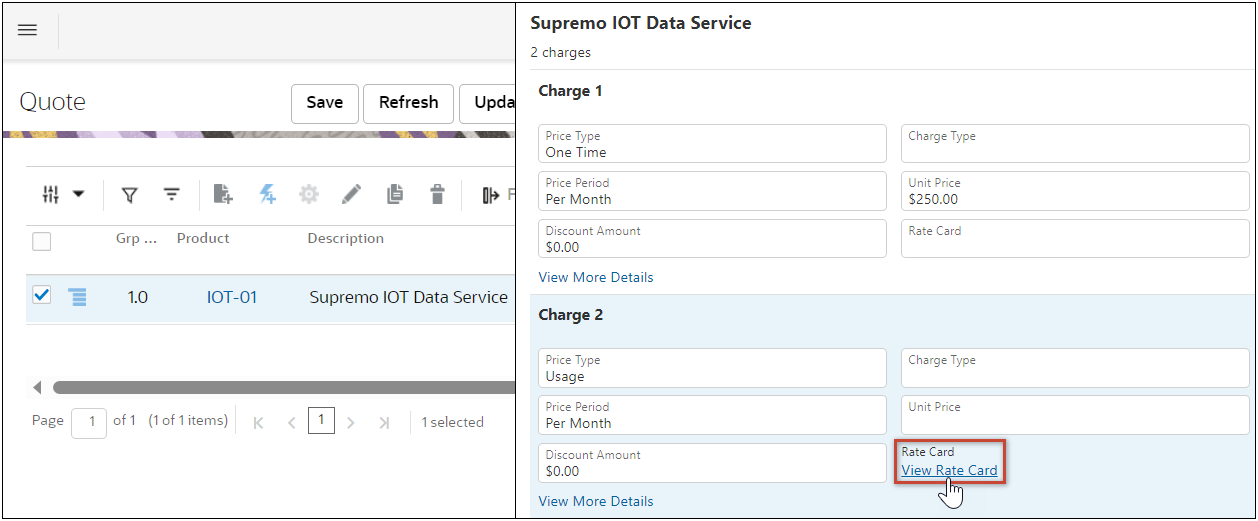Uncheck the IOT-01 row checkbox
The width and height of the screenshot is (1258, 521).
42,296
